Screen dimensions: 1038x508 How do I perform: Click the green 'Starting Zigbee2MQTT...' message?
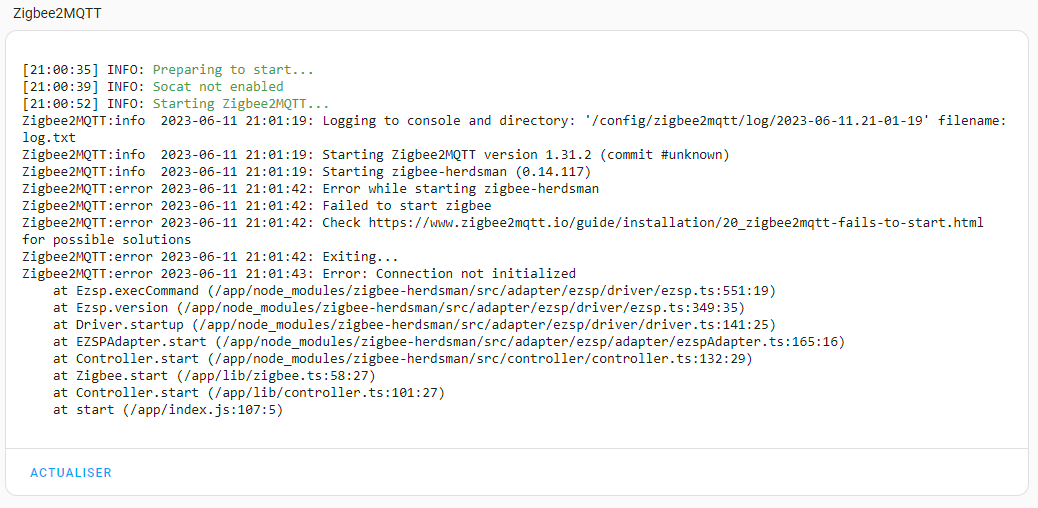click(241, 104)
